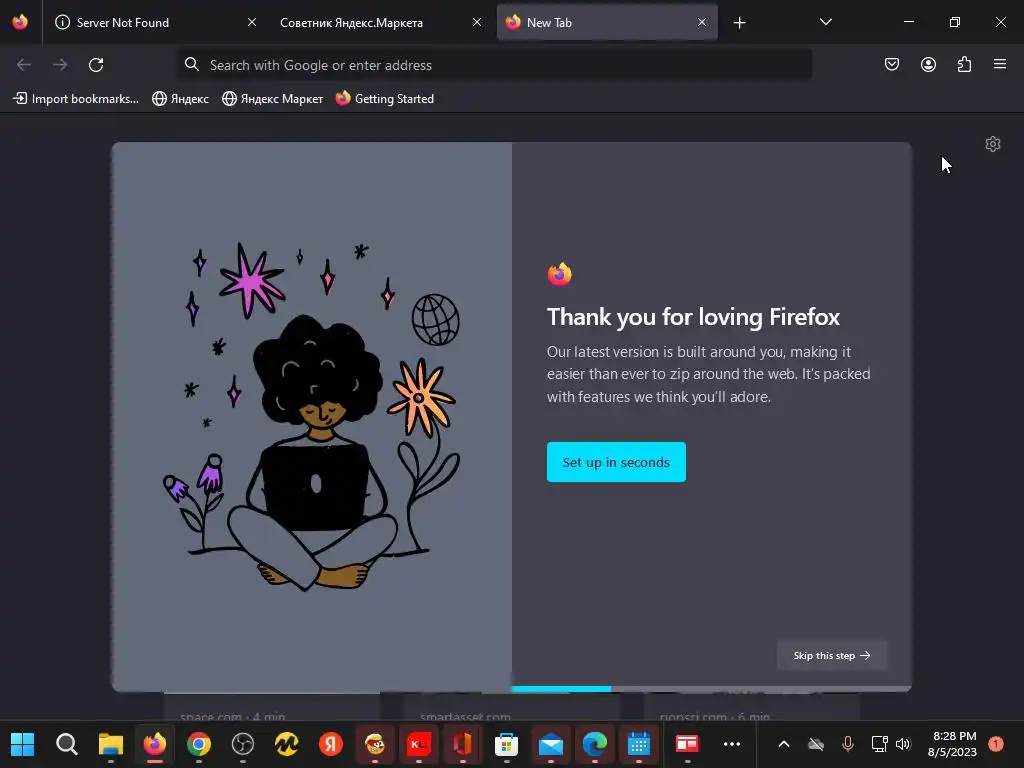The image size is (1024, 768).
Task: Launch Google Chrome from taskbar
Action: 199,744
